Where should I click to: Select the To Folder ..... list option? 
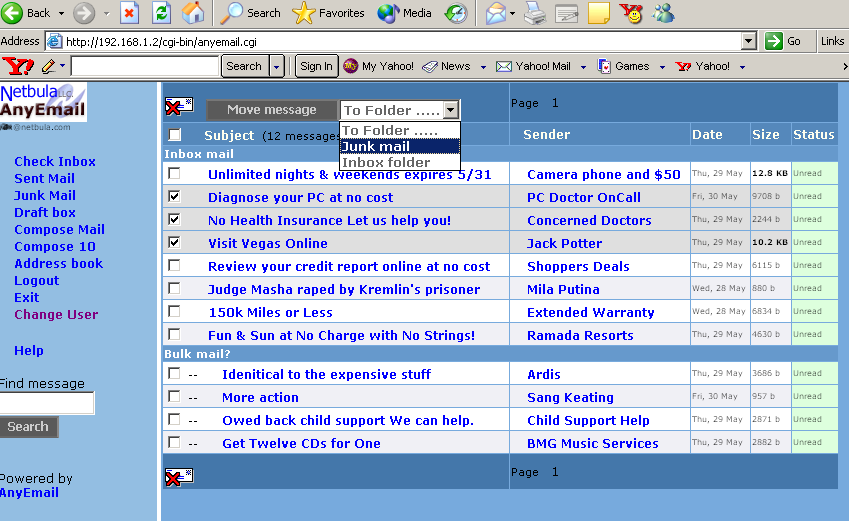tap(400, 131)
